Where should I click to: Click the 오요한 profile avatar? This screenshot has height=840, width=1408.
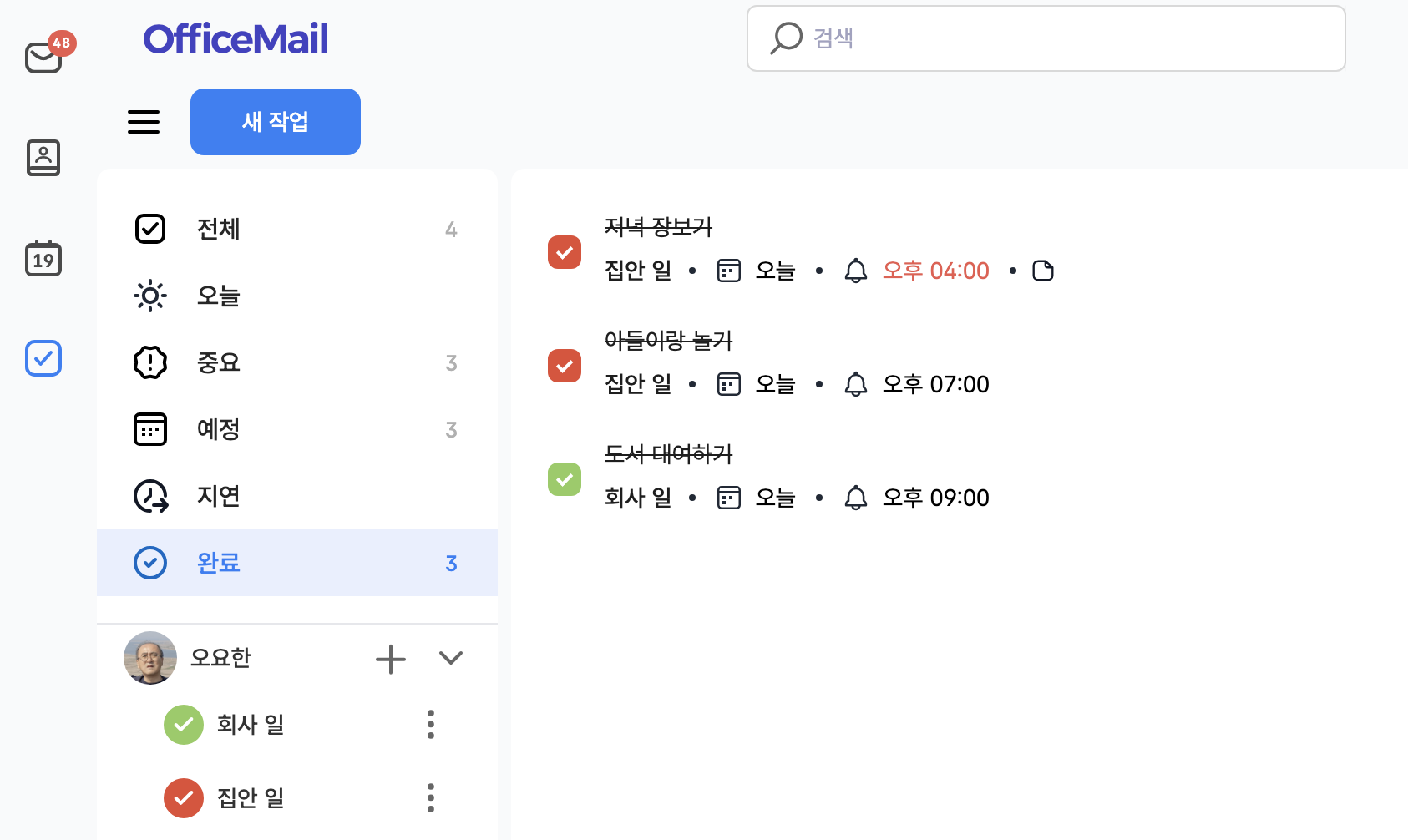coord(150,658)
